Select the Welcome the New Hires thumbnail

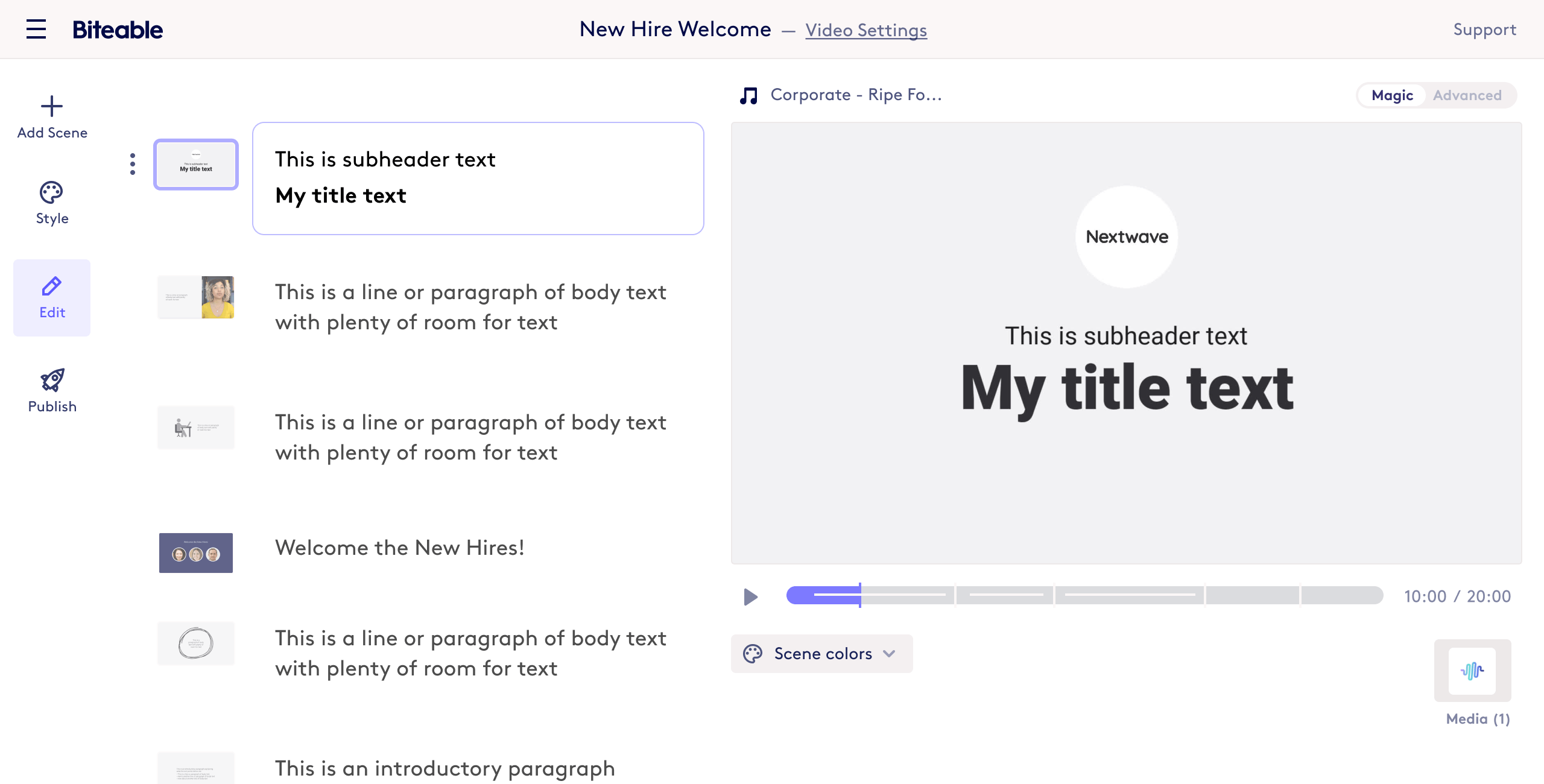click(x=196, y=552)
